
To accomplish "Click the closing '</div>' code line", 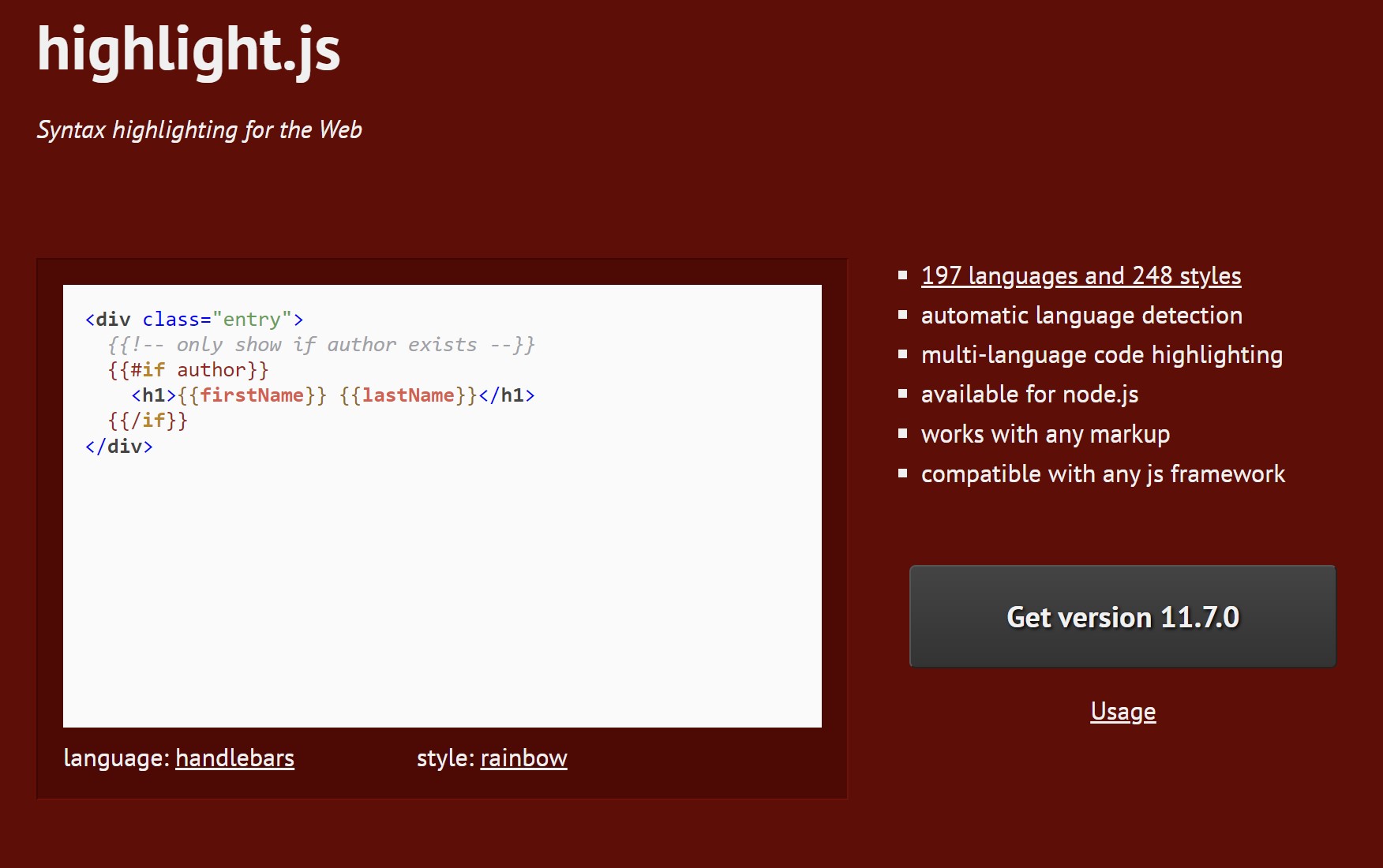I will pyautogui.click(x=119, y=447).
